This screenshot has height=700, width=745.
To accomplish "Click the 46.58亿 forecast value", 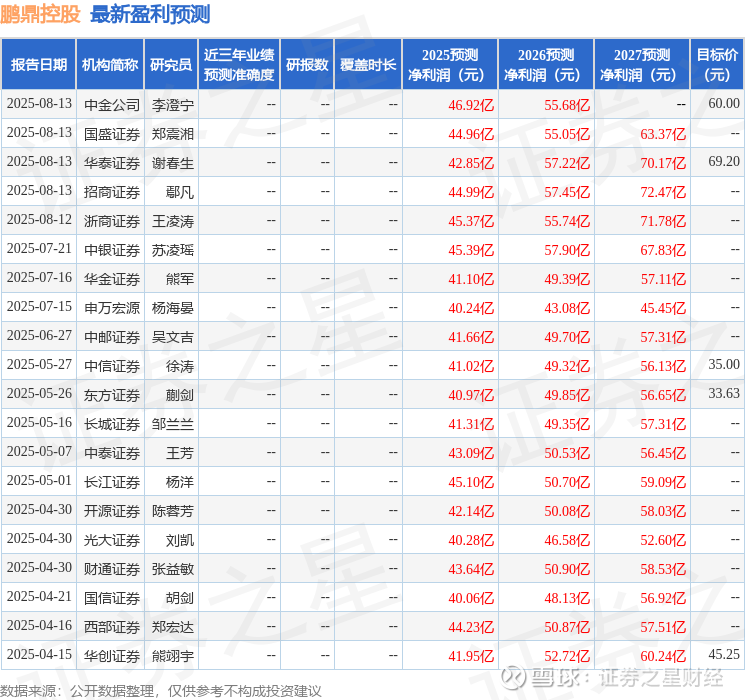I will click(x=567, y=540).
